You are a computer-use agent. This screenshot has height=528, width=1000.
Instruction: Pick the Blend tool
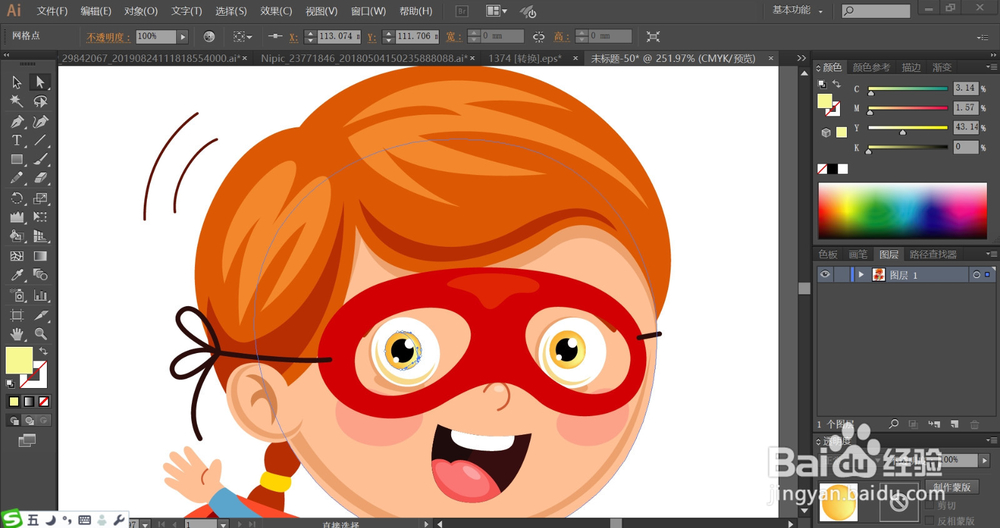(x=40, y=275)
